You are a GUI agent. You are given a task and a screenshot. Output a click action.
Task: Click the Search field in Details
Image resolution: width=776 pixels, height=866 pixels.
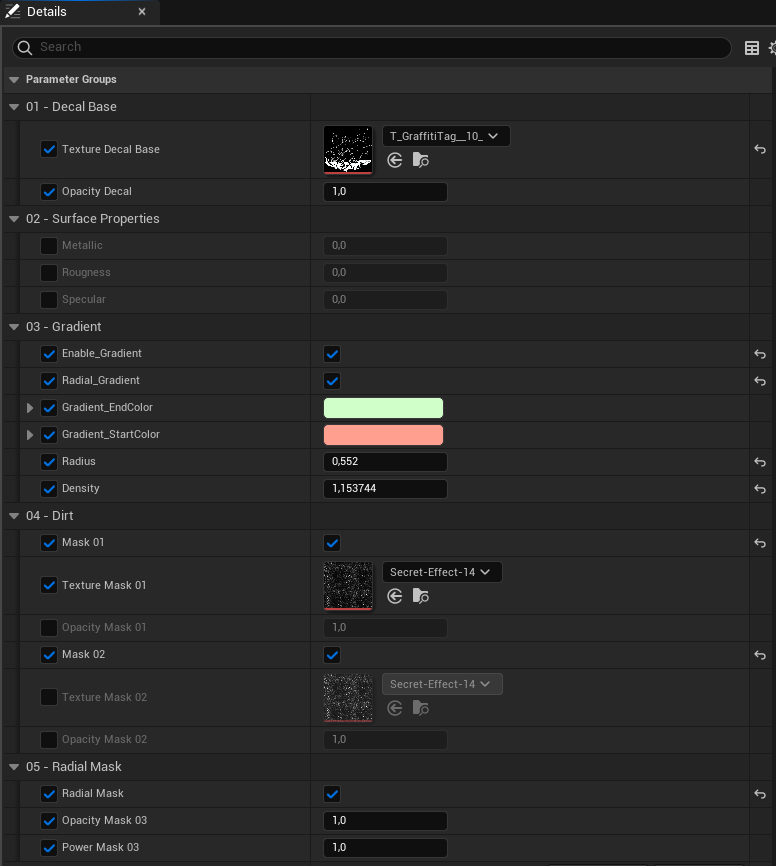pos(372,48)
